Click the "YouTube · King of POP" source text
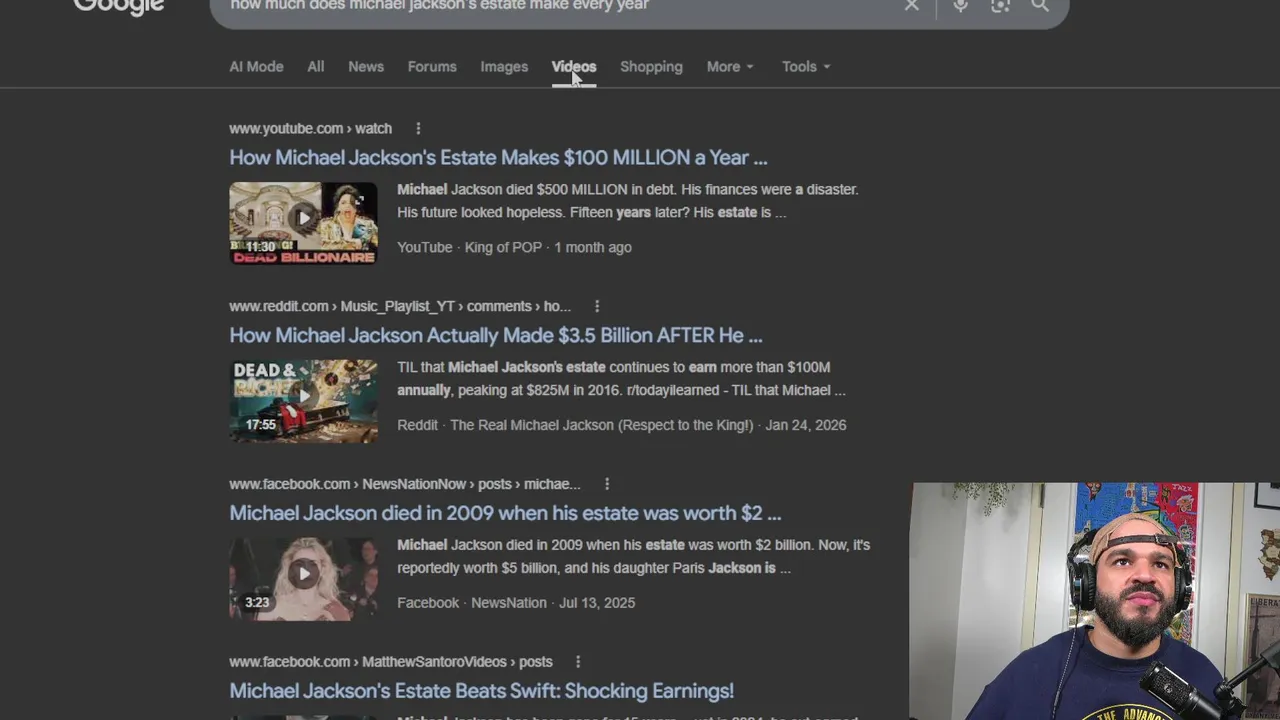The image size is (1280, 720). pyautogui.click(x=469, y=247)
